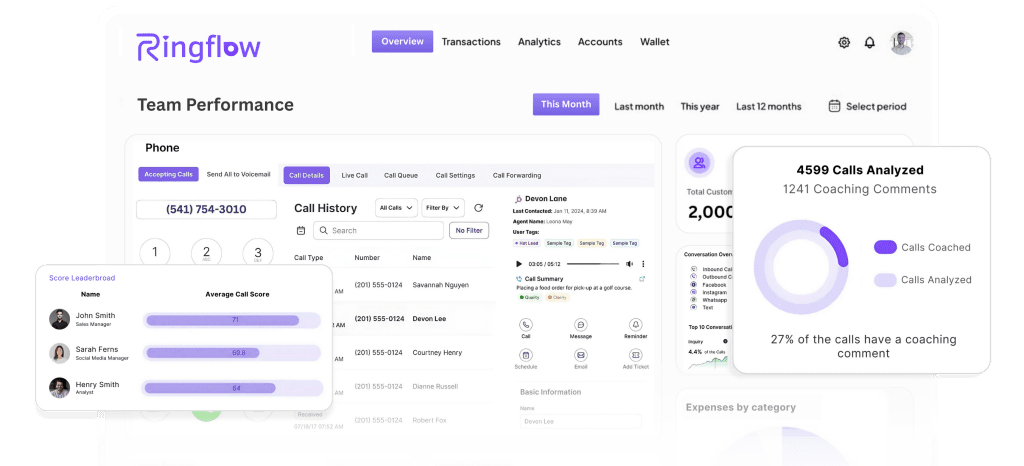
Task: Open the Call Queue tab
Action: pos(401,175)
